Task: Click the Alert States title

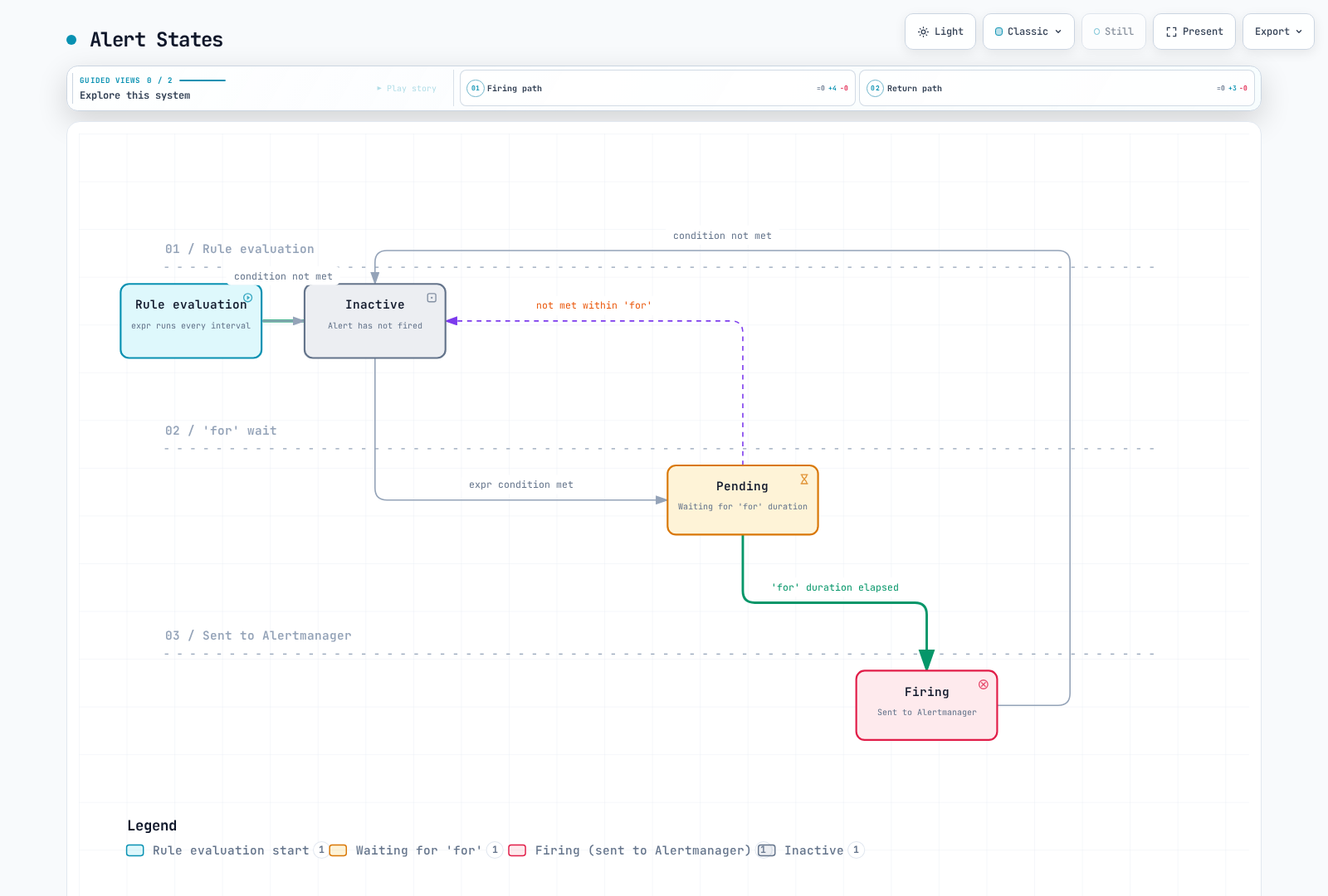Action: 156,40
